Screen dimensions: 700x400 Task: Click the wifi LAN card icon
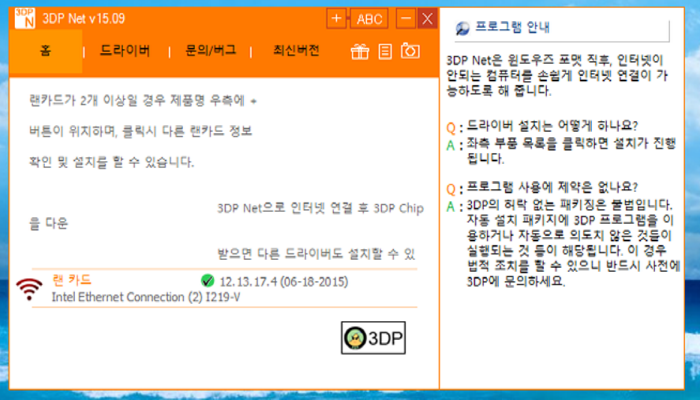[x=29, y=289]
